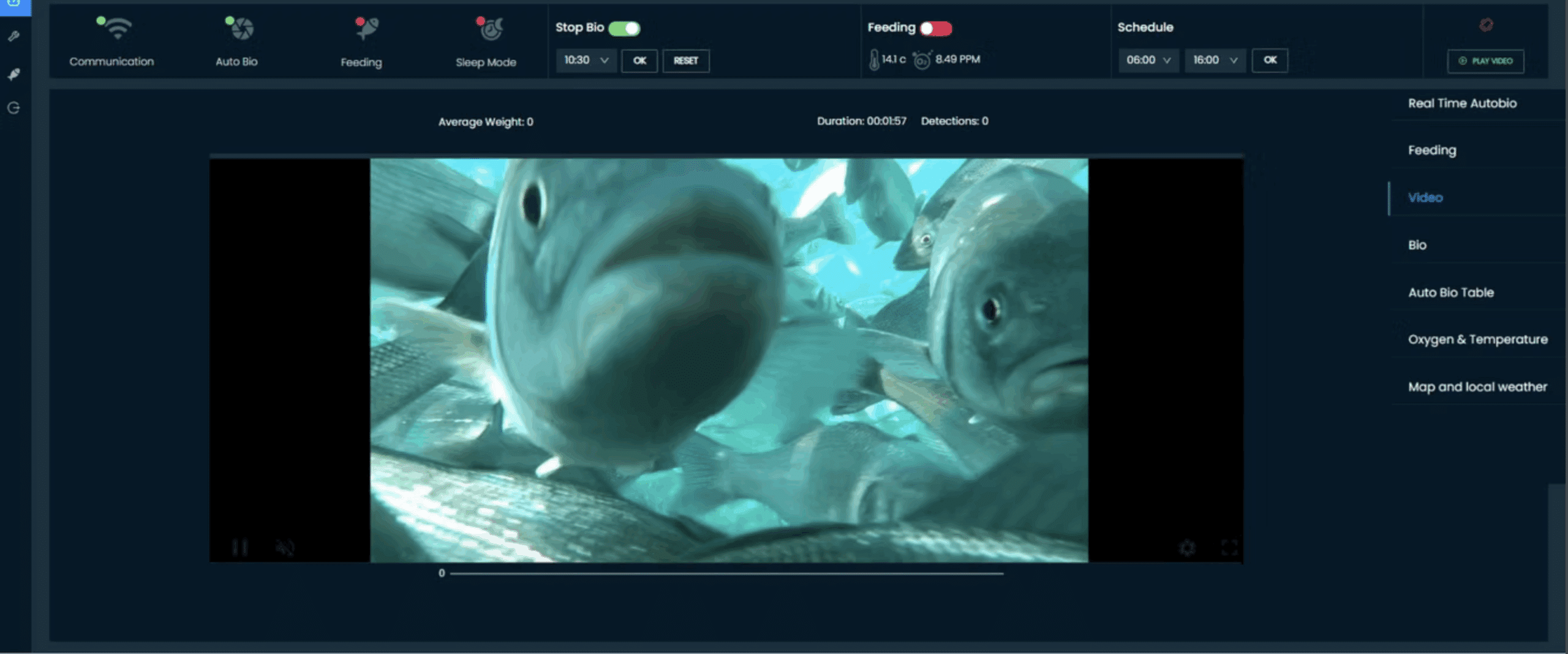
Task: Open the 10:30 time dropdown
Action: pyautogui.click(x=585, y=60)
